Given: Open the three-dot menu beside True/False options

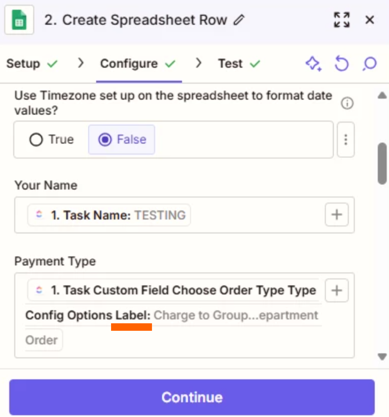Looking at the screenshot, I should pyautogui.click(x=346, y=139).
